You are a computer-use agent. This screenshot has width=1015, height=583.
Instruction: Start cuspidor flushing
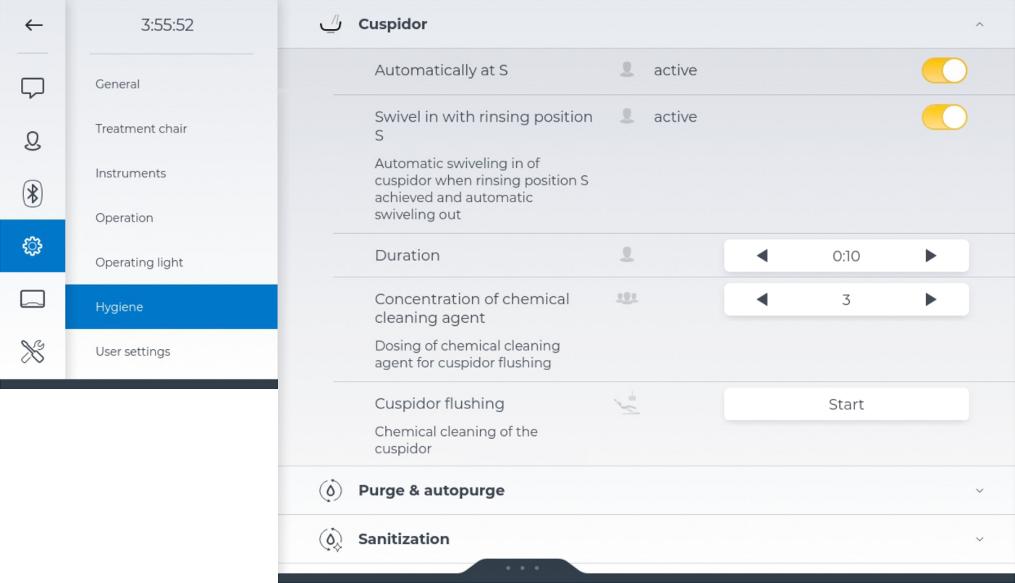846,404
